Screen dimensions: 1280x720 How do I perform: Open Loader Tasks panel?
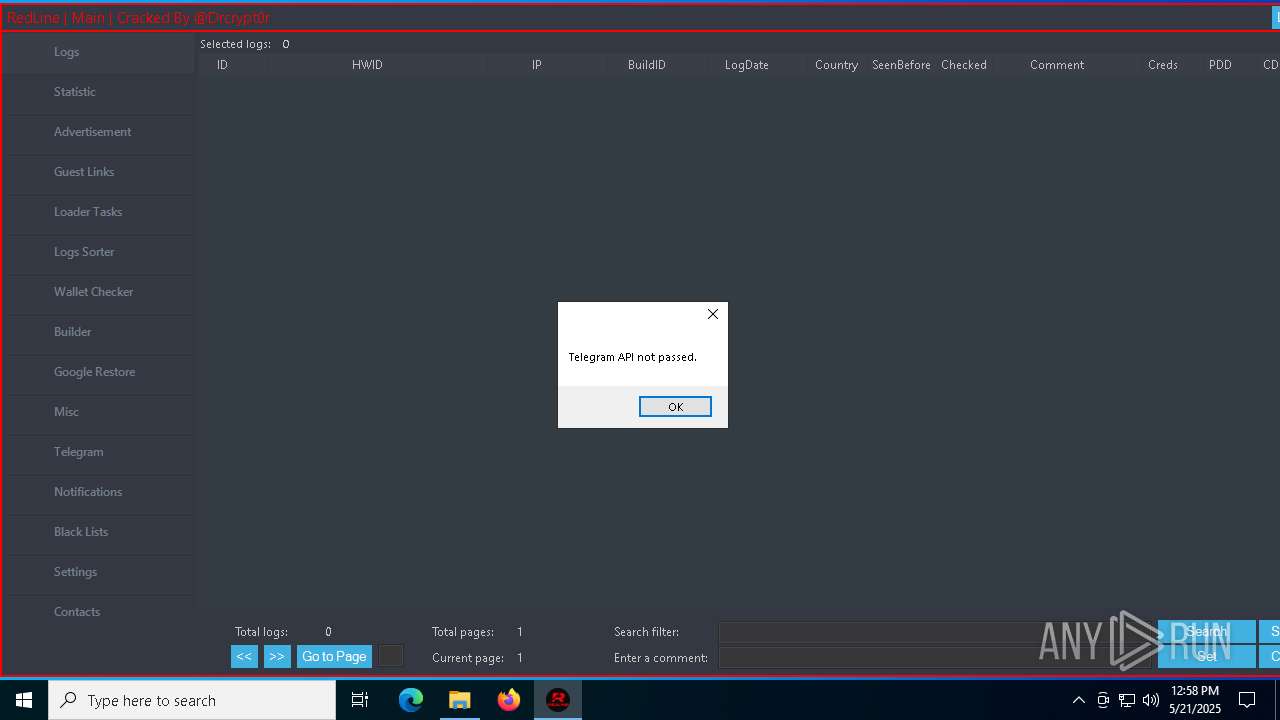(99, 213)
